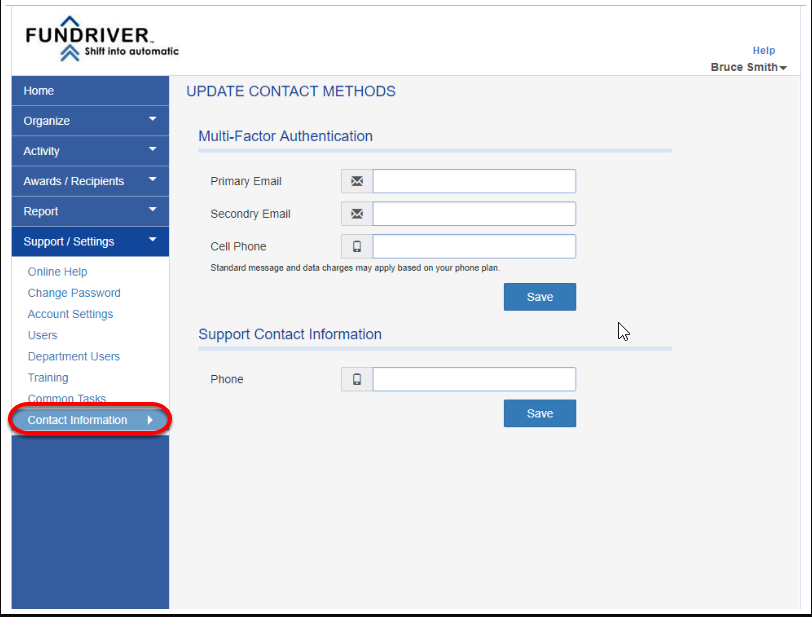
Task: Select the Support / Settings menu
Action: click(90, 241)
